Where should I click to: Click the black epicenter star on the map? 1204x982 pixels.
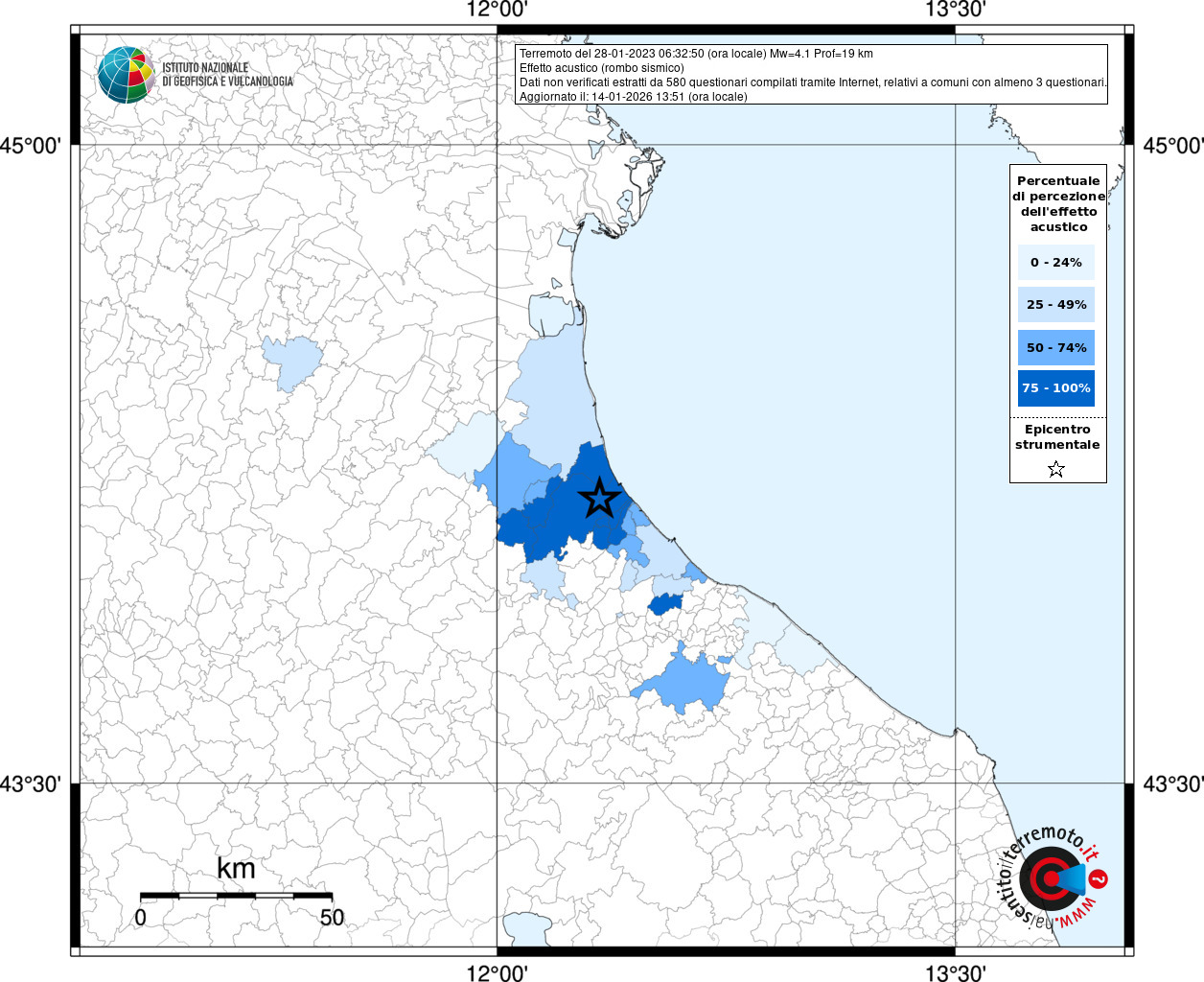[x=600, y=498]
